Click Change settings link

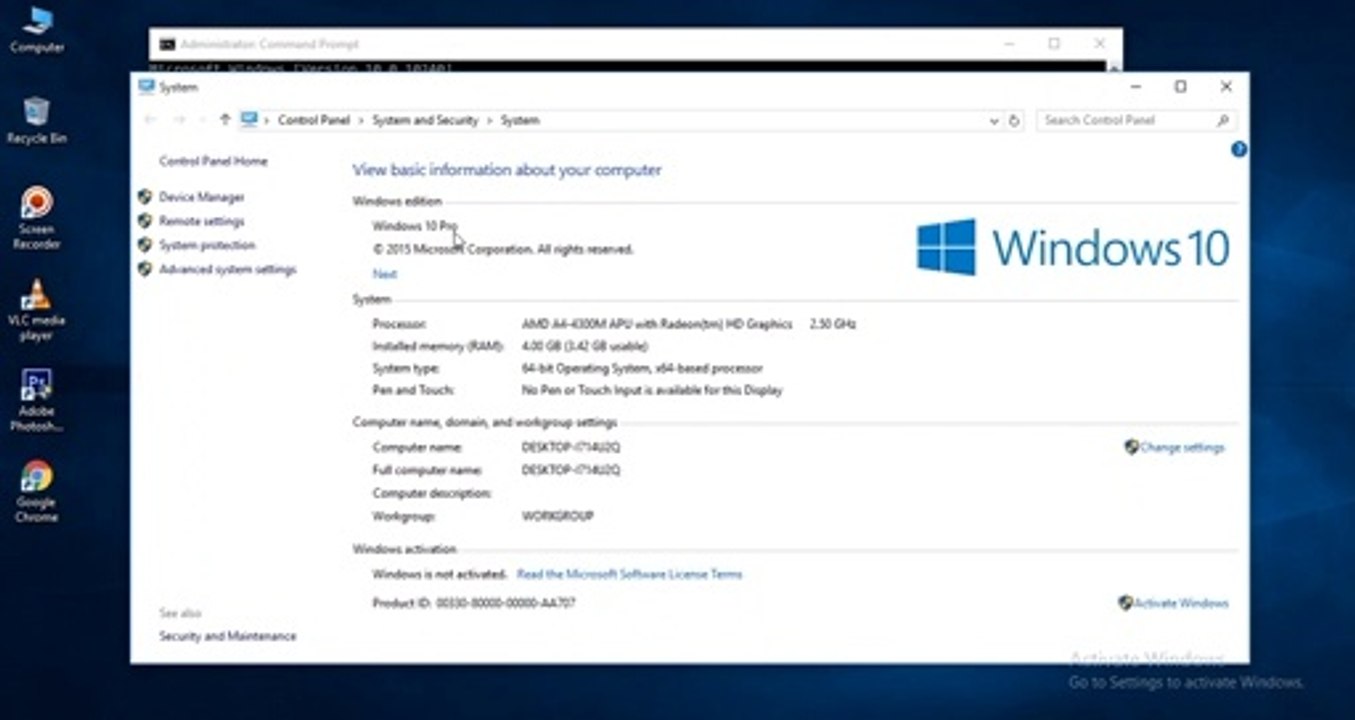tap(1182, 447)
